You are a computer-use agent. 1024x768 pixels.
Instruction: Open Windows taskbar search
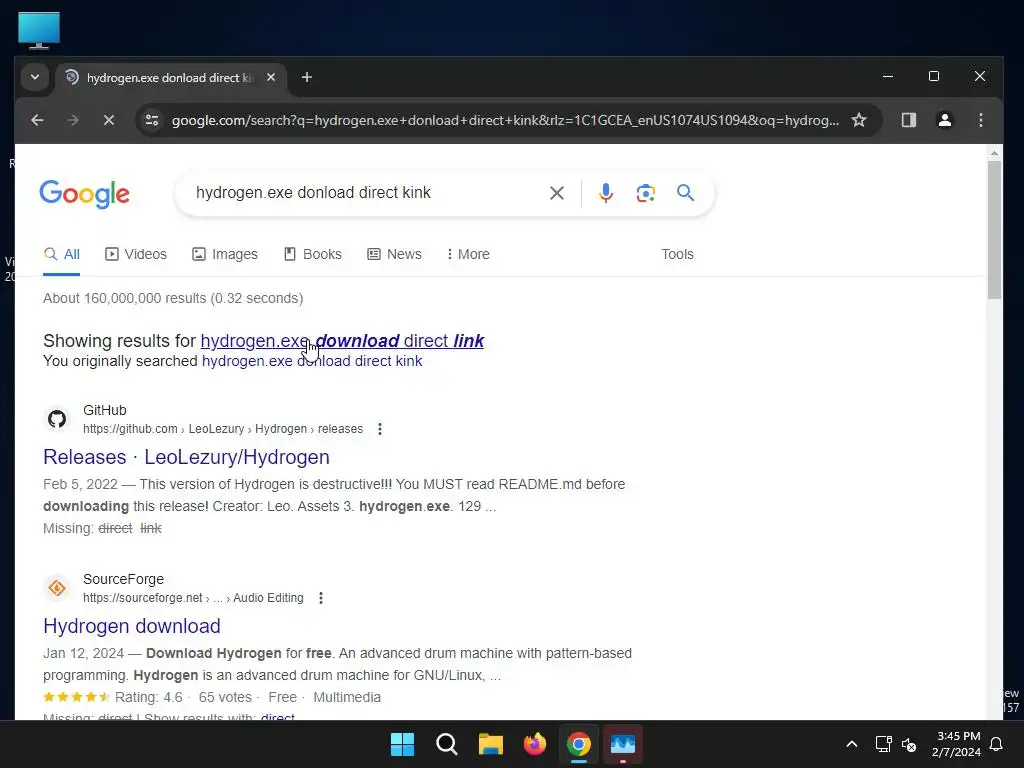click(x=447, y=744)
